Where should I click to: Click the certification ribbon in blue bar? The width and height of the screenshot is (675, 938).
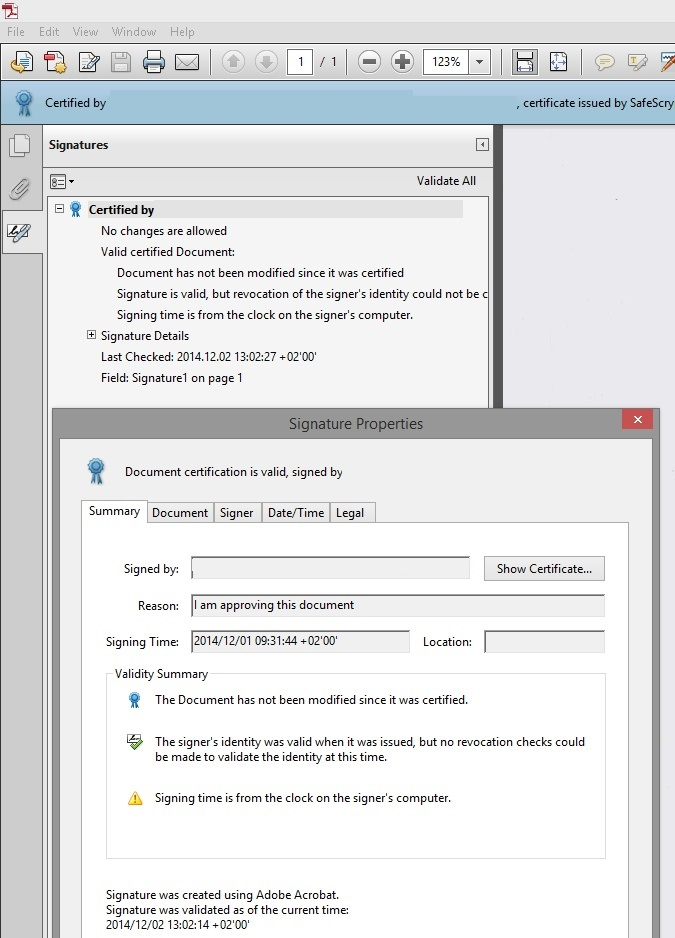(x=24, y=103)
